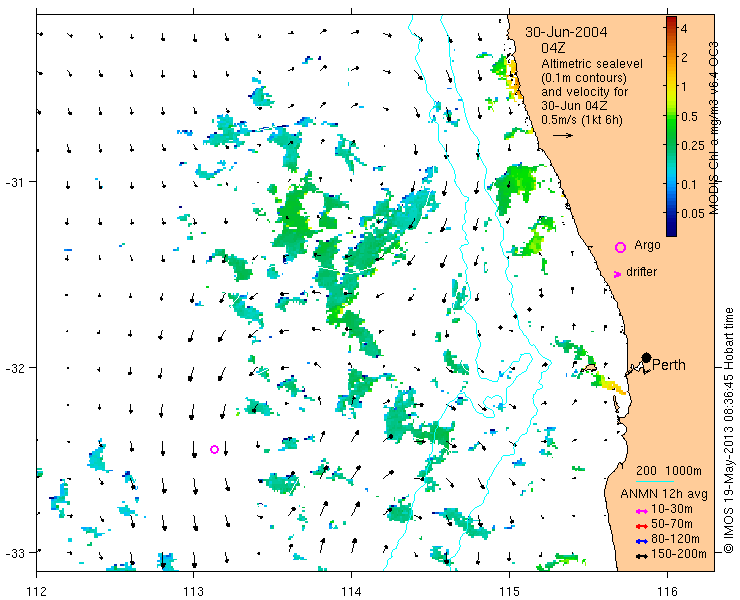
Task: Click the magenta drifter arrow legend symbol
Action: (x=617, y=274)
